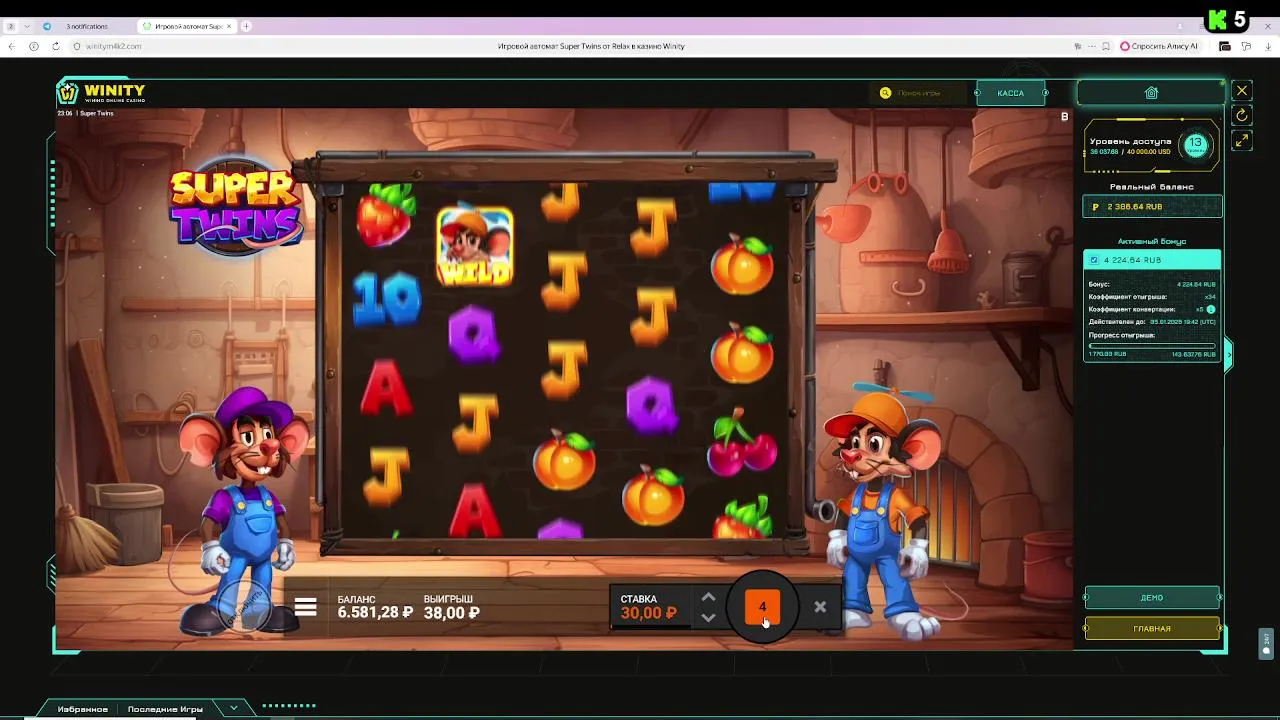Image resolution: width=1280 pixels, height=720 pixels.
Task: Click the real balance 2 388.64 RUB
Action: (x=1152, y=206)
